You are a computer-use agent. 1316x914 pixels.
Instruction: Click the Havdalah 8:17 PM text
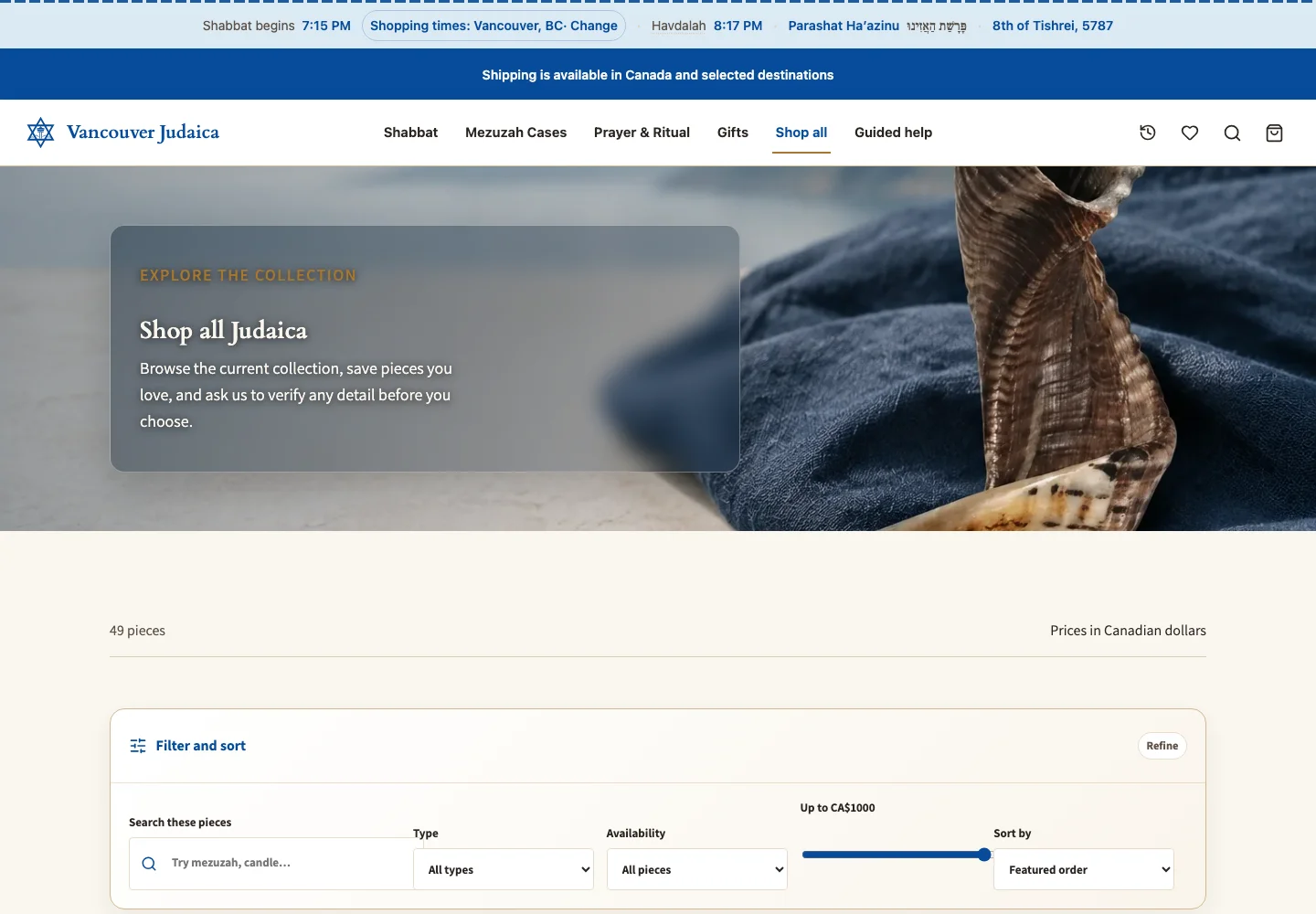[706, 26]
